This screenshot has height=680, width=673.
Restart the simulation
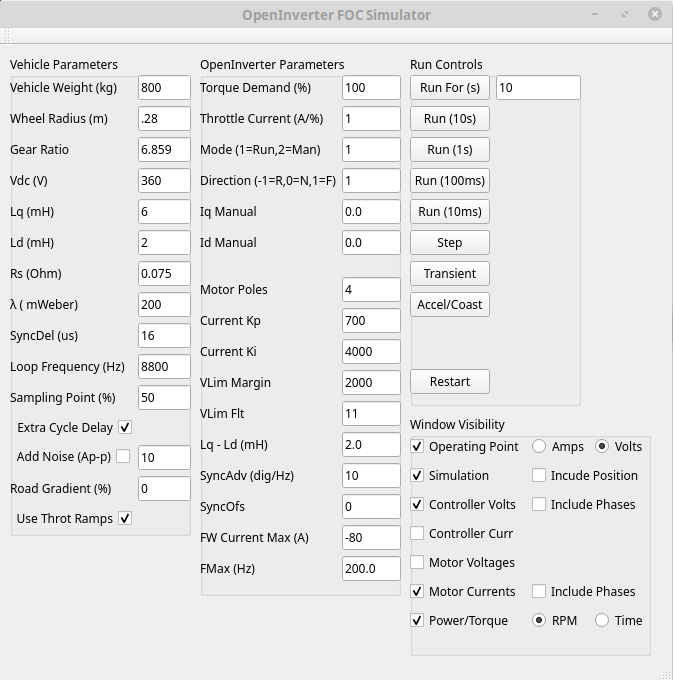point(450,382)
